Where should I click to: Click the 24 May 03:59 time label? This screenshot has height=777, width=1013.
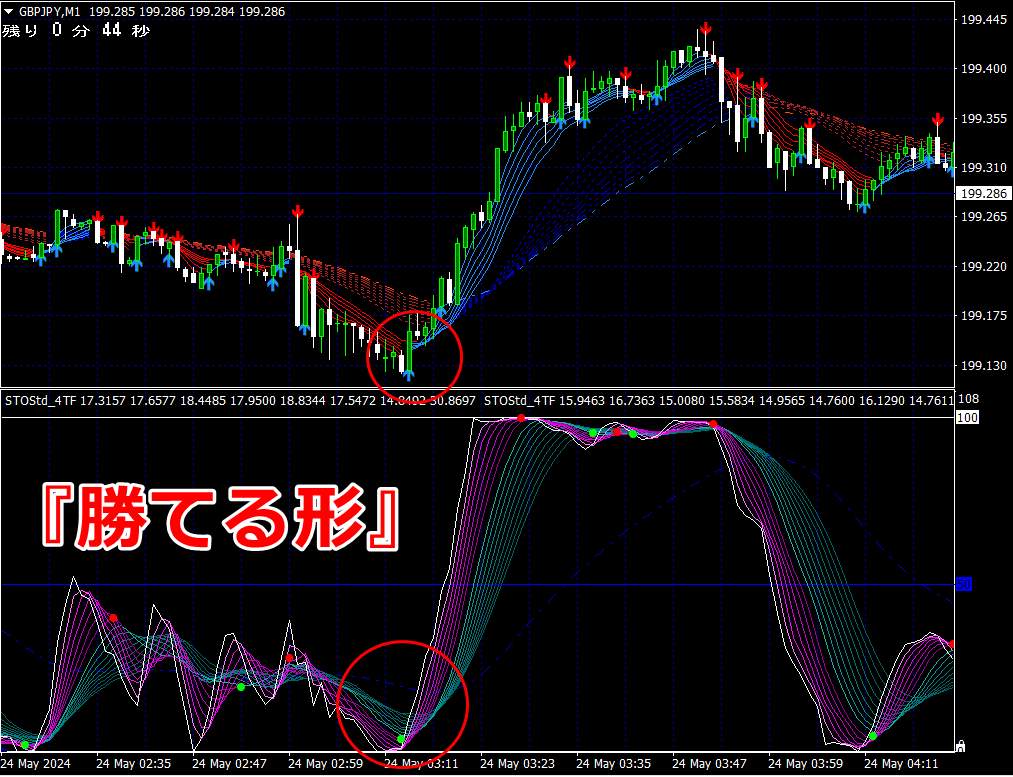click(x=805, y=764)
